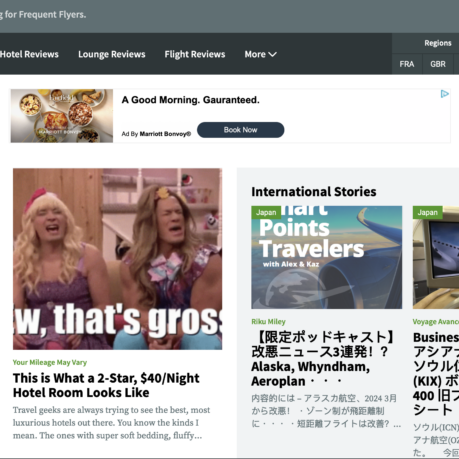Select the GBR region tab
Viewport: 459px width, 459px height.
click(438, 64)
